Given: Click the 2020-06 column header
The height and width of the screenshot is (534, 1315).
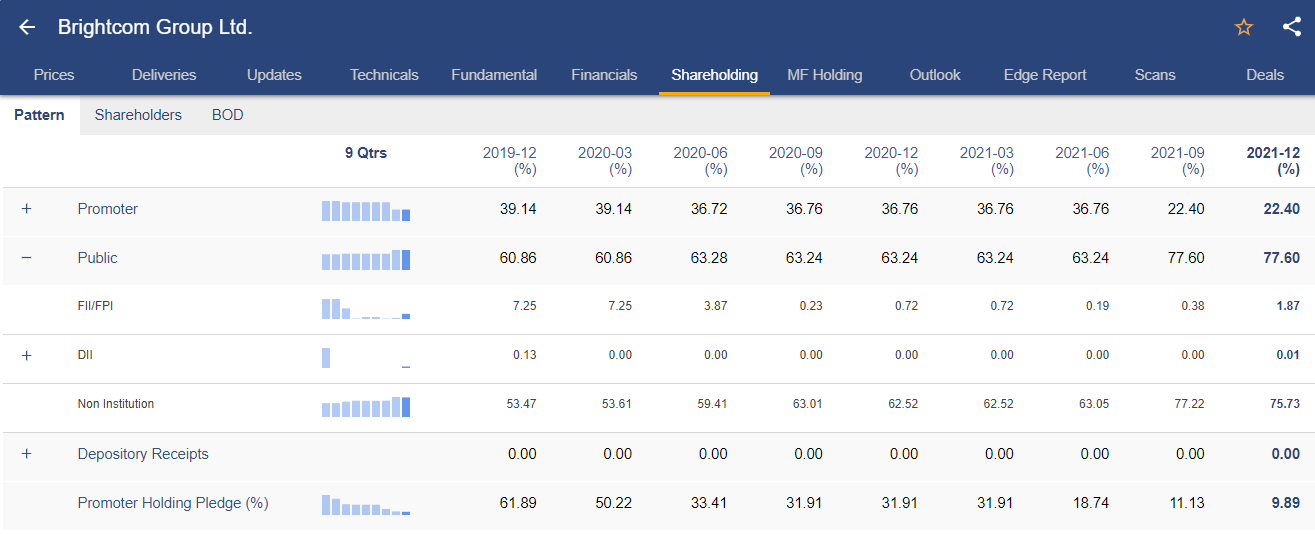Looking at the screenshot, I should [701, 161].
